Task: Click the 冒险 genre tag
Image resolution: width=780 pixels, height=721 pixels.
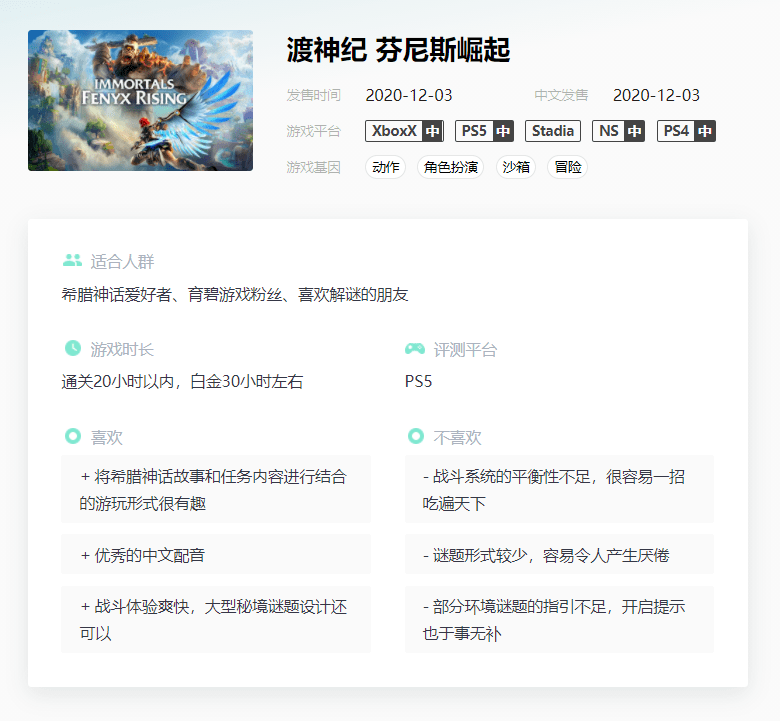Action: (568, 167)
